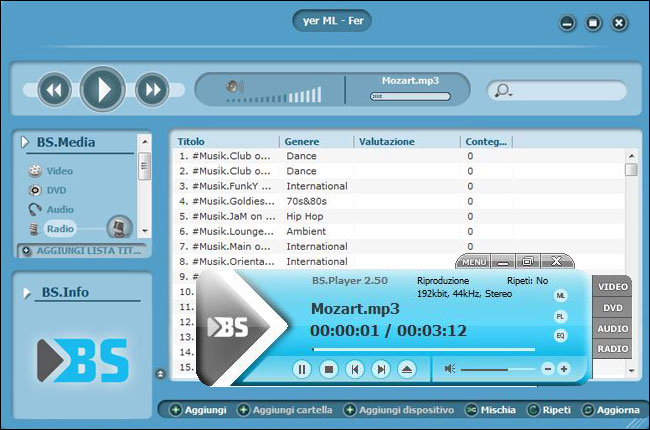Click the volume slider in the mini player
The height and width of the screenshot is (430, 650).
[497, 369]
